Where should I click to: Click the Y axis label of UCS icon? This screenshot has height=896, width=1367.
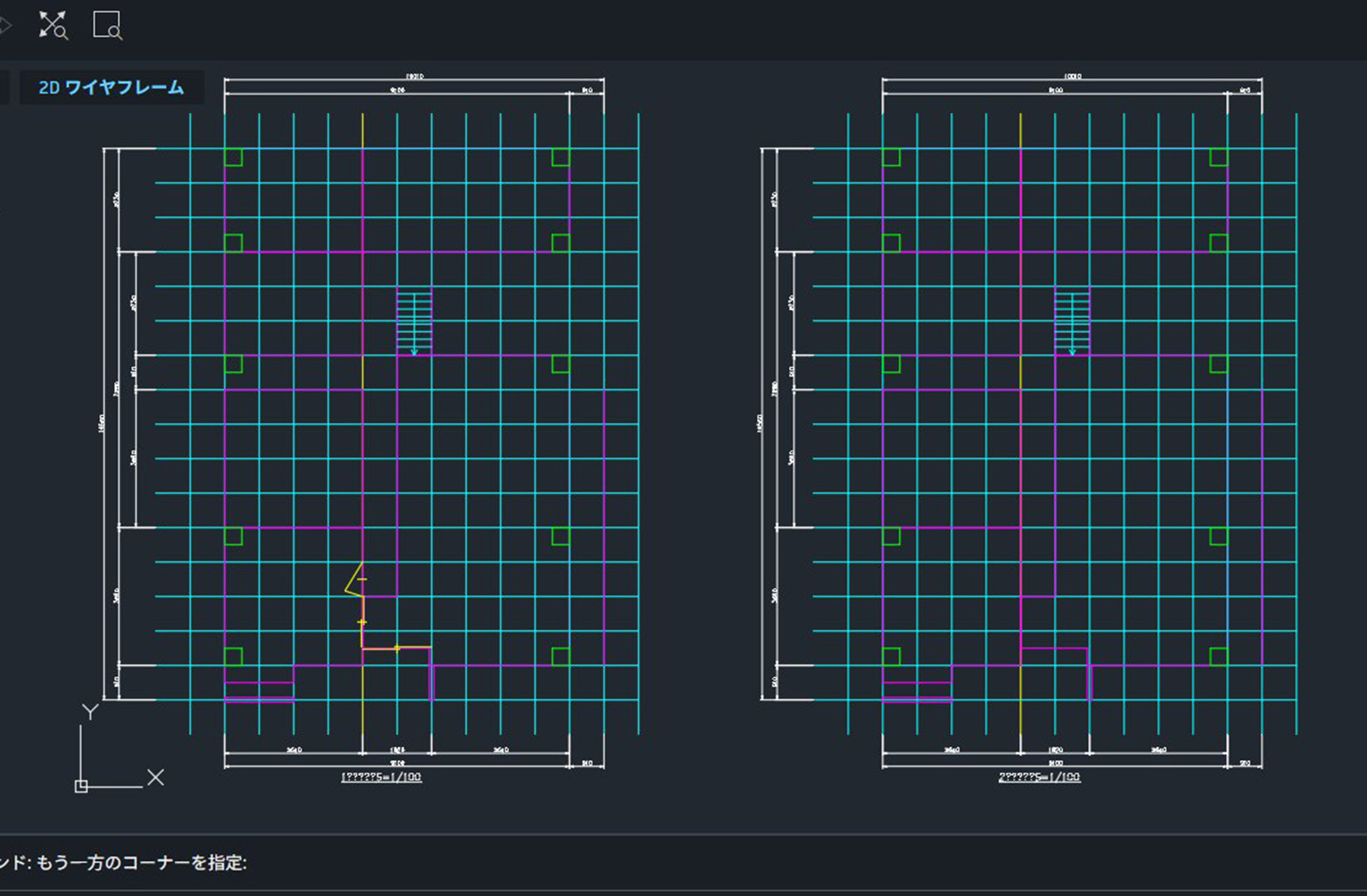coord(89,711)
